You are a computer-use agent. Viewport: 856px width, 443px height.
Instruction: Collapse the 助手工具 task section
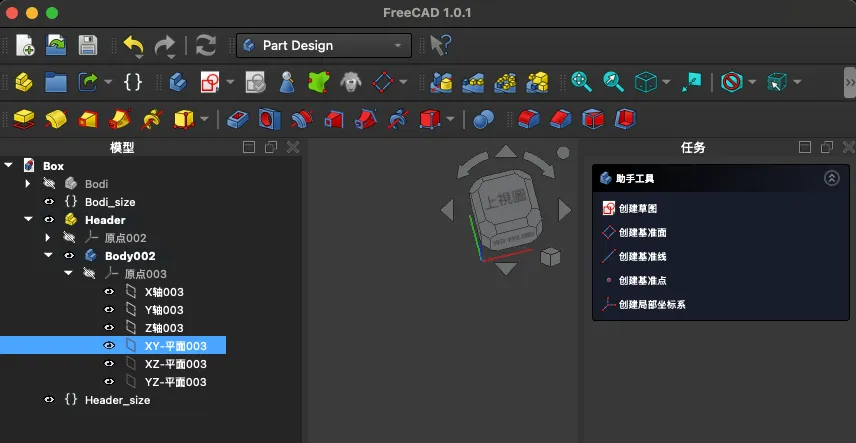[831, 178]
